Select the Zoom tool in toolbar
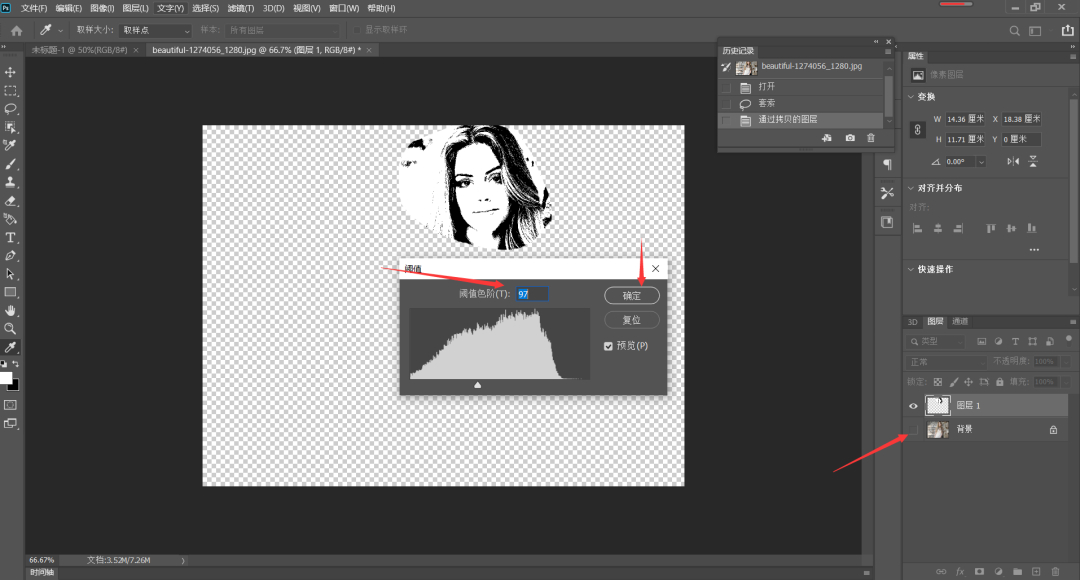This screenshot has height=580, width=1080. click(11, 328)
